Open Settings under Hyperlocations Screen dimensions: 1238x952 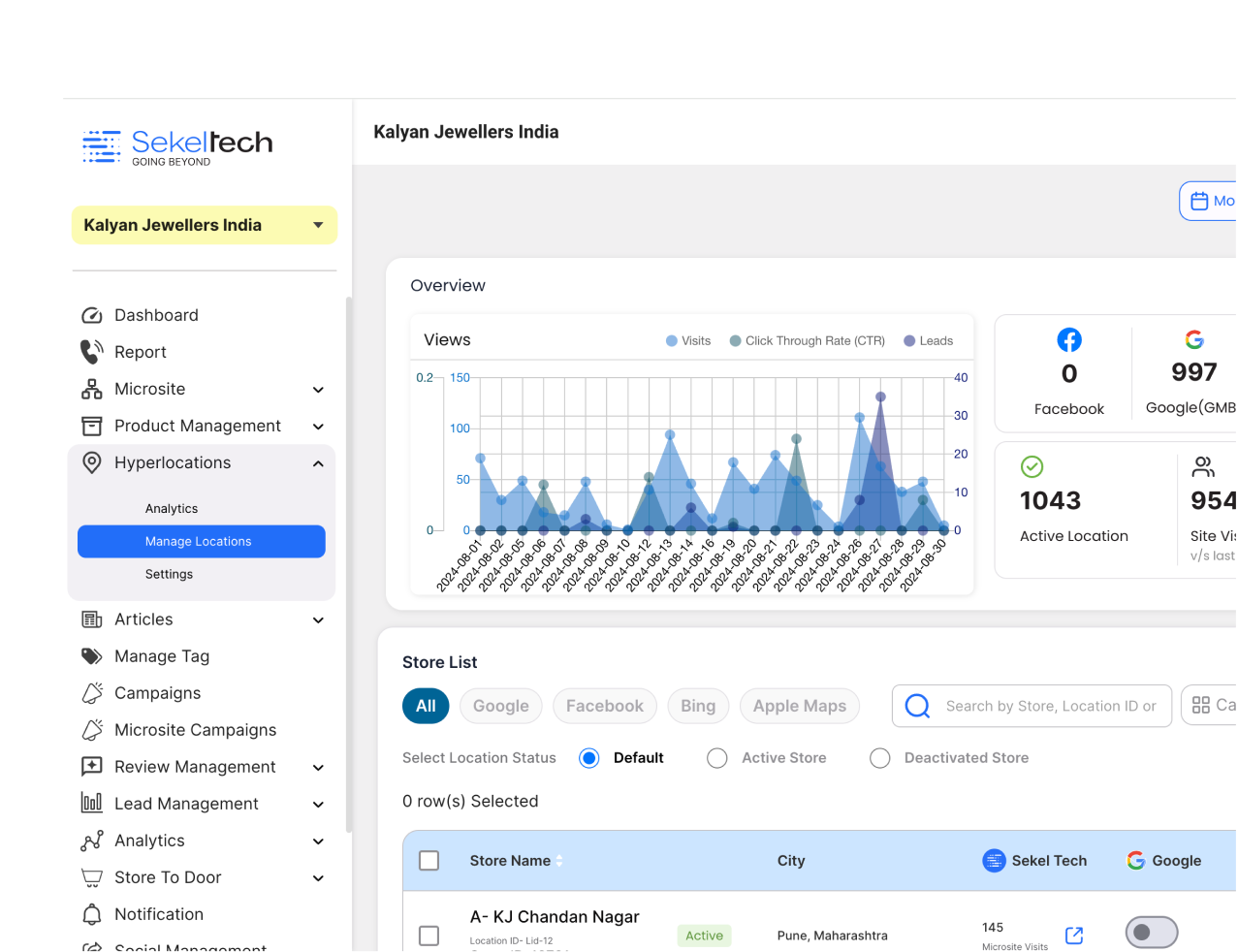169,574
